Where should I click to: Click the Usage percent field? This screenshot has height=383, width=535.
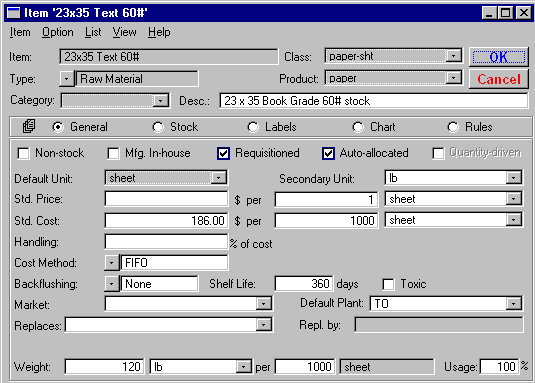pyautogui.click(x=500, y=367)
